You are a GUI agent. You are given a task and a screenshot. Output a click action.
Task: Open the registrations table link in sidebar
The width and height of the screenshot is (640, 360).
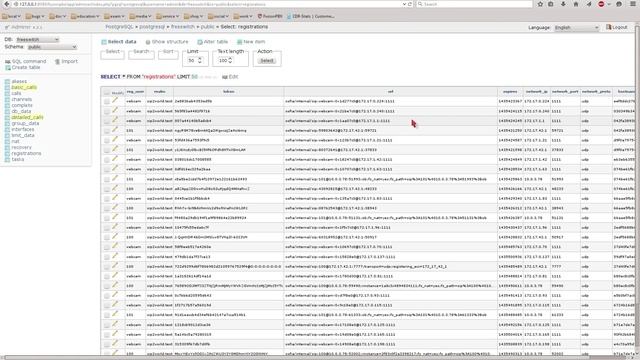click(26, 153)
